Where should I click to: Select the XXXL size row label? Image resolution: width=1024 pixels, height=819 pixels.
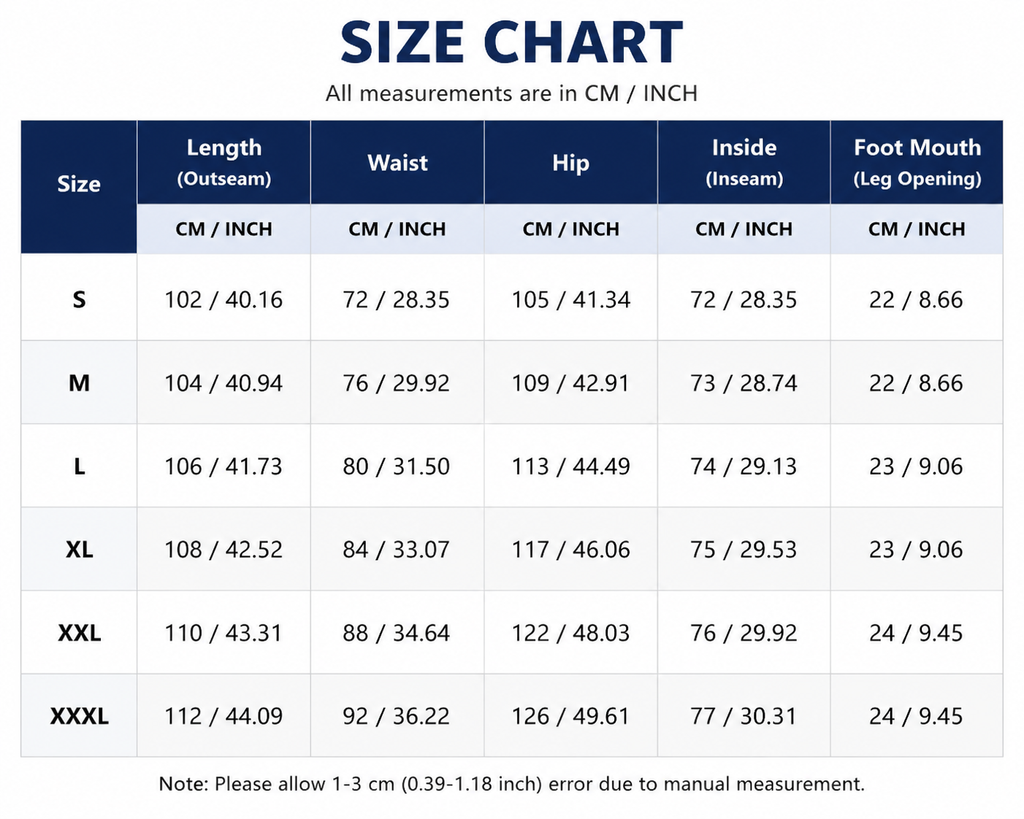[x=79, y=716]
